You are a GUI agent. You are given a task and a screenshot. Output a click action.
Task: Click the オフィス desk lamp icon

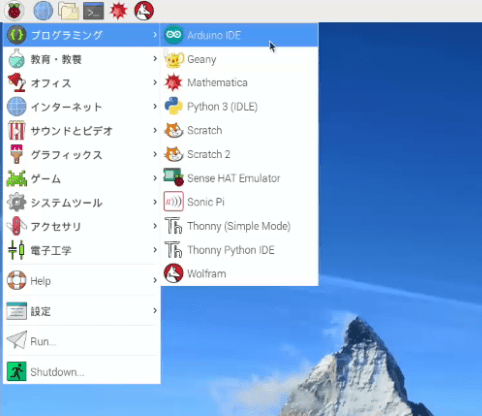point(16,83)
